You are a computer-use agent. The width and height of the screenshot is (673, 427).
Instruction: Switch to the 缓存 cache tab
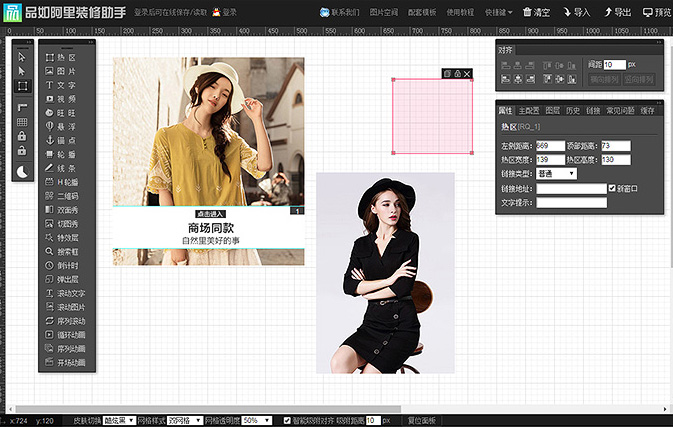pos(647,111)
